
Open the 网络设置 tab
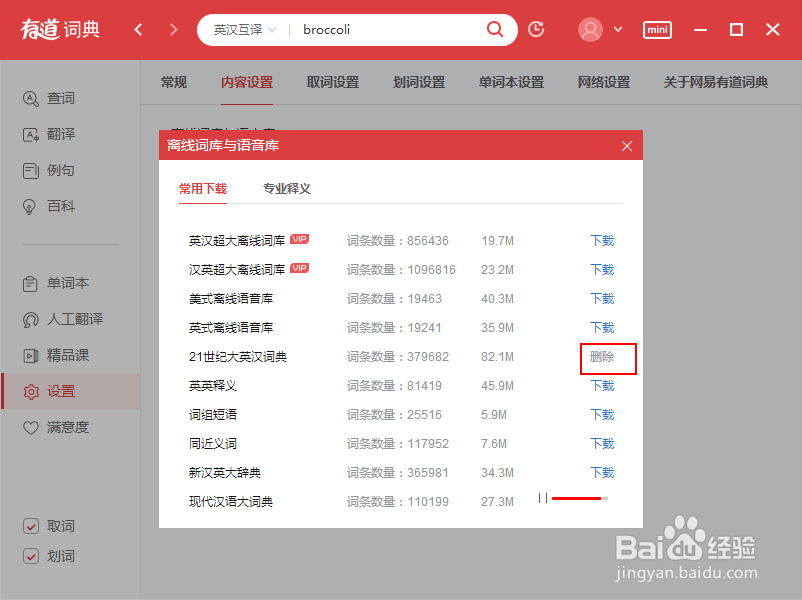604,82
